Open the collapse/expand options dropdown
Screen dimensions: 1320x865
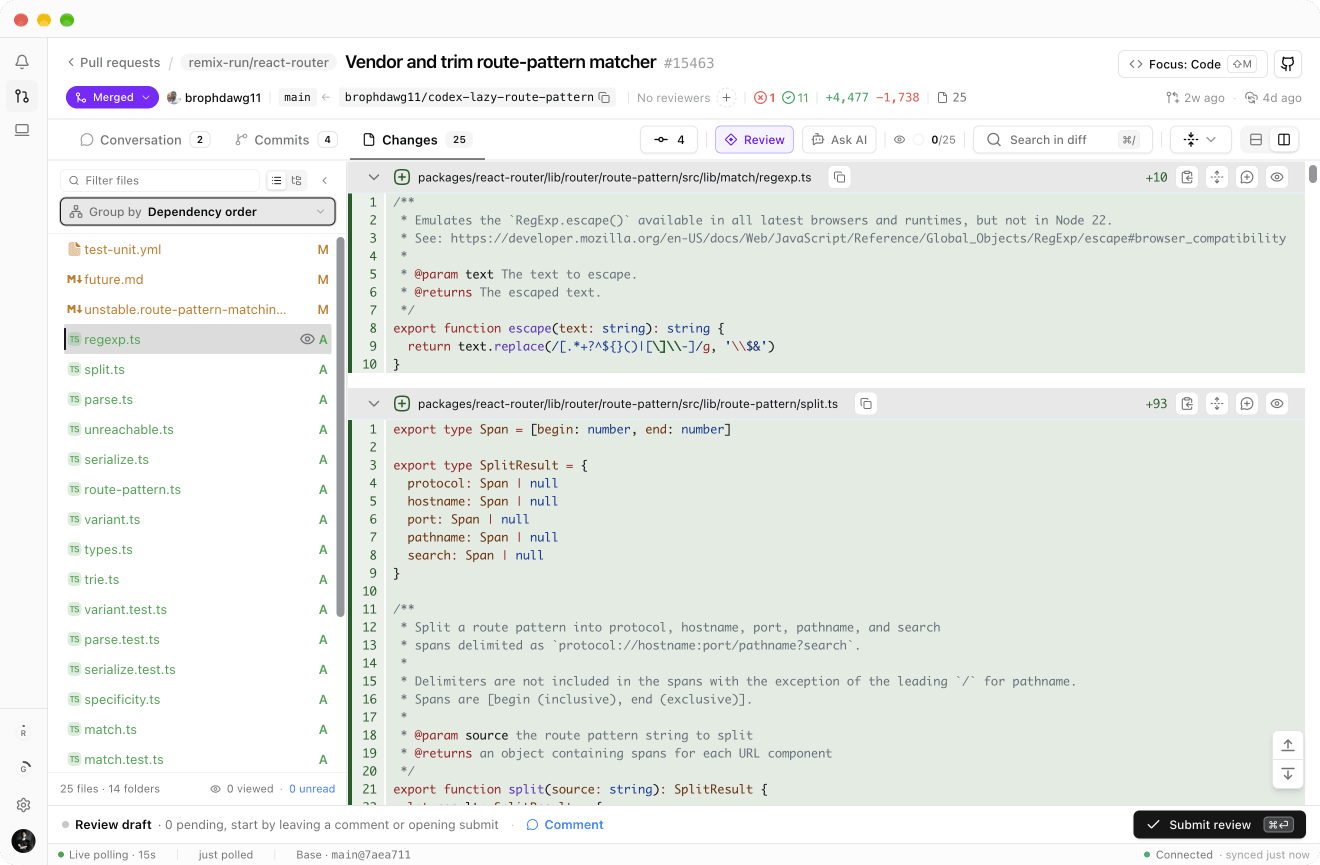(1200, 140)
